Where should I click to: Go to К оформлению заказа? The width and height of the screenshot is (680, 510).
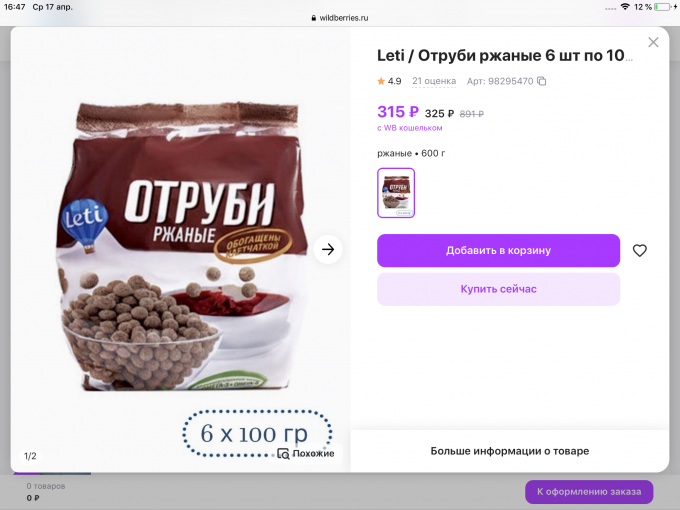pyautogui.click(x=589, y=492)
